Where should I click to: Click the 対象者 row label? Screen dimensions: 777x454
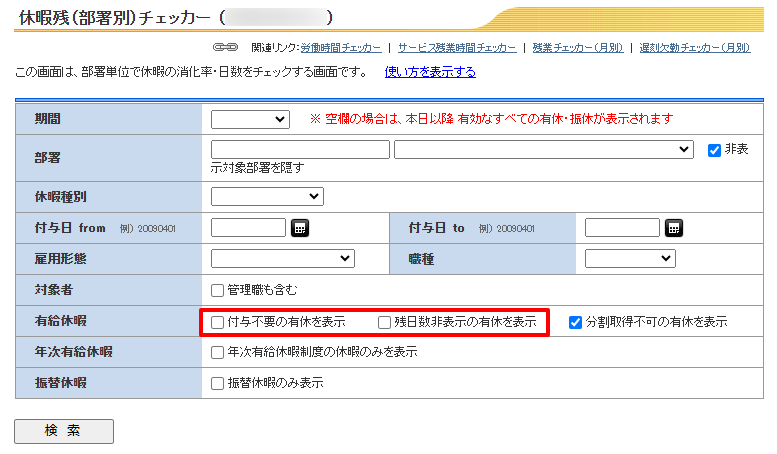click(54, 290)
